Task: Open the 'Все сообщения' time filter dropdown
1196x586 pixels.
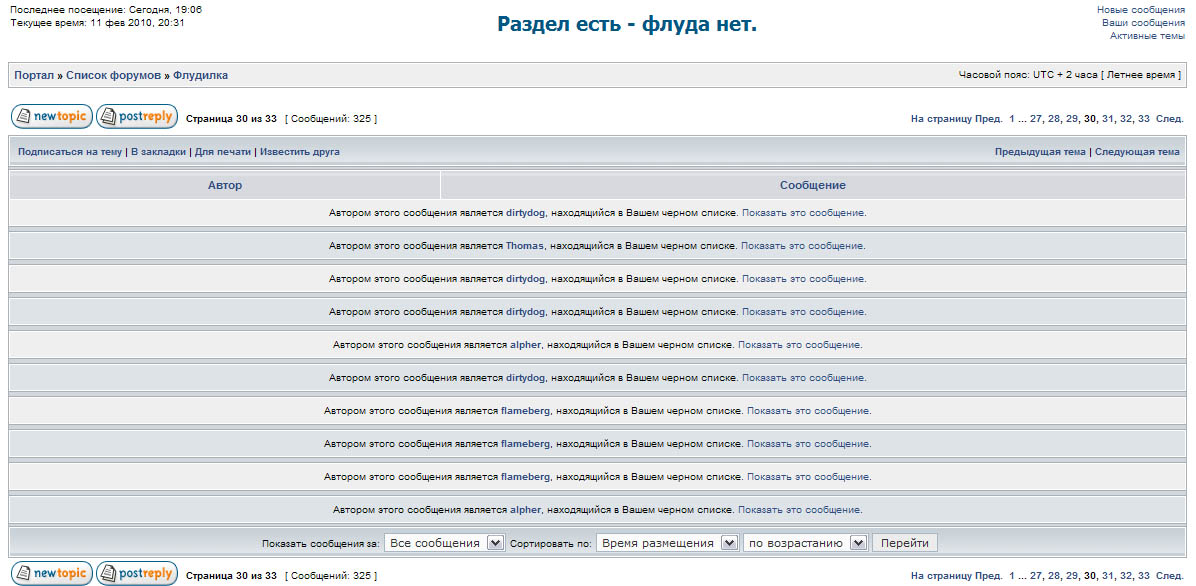Action: (444, 543)
